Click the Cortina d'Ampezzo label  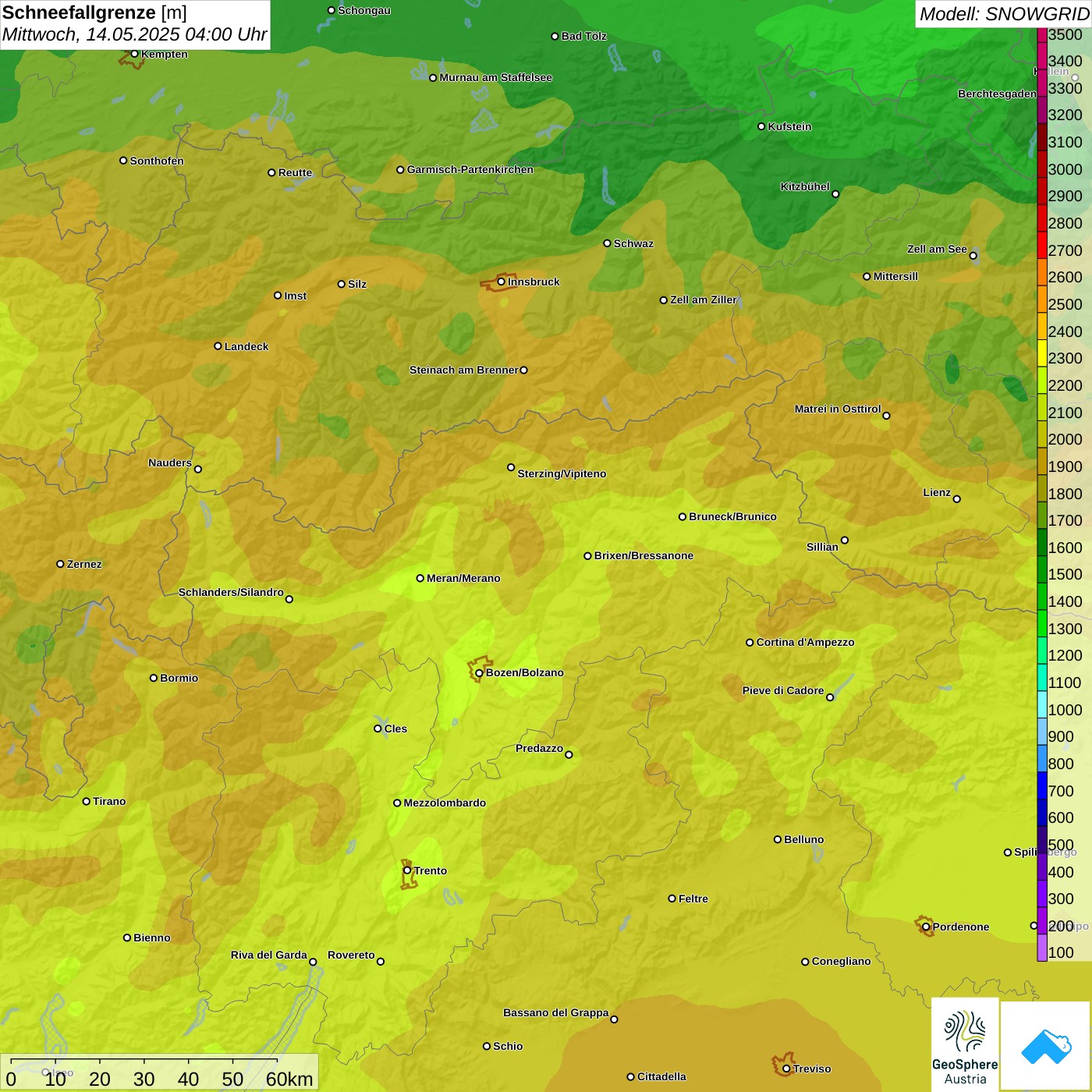click(x=805, y=642)
